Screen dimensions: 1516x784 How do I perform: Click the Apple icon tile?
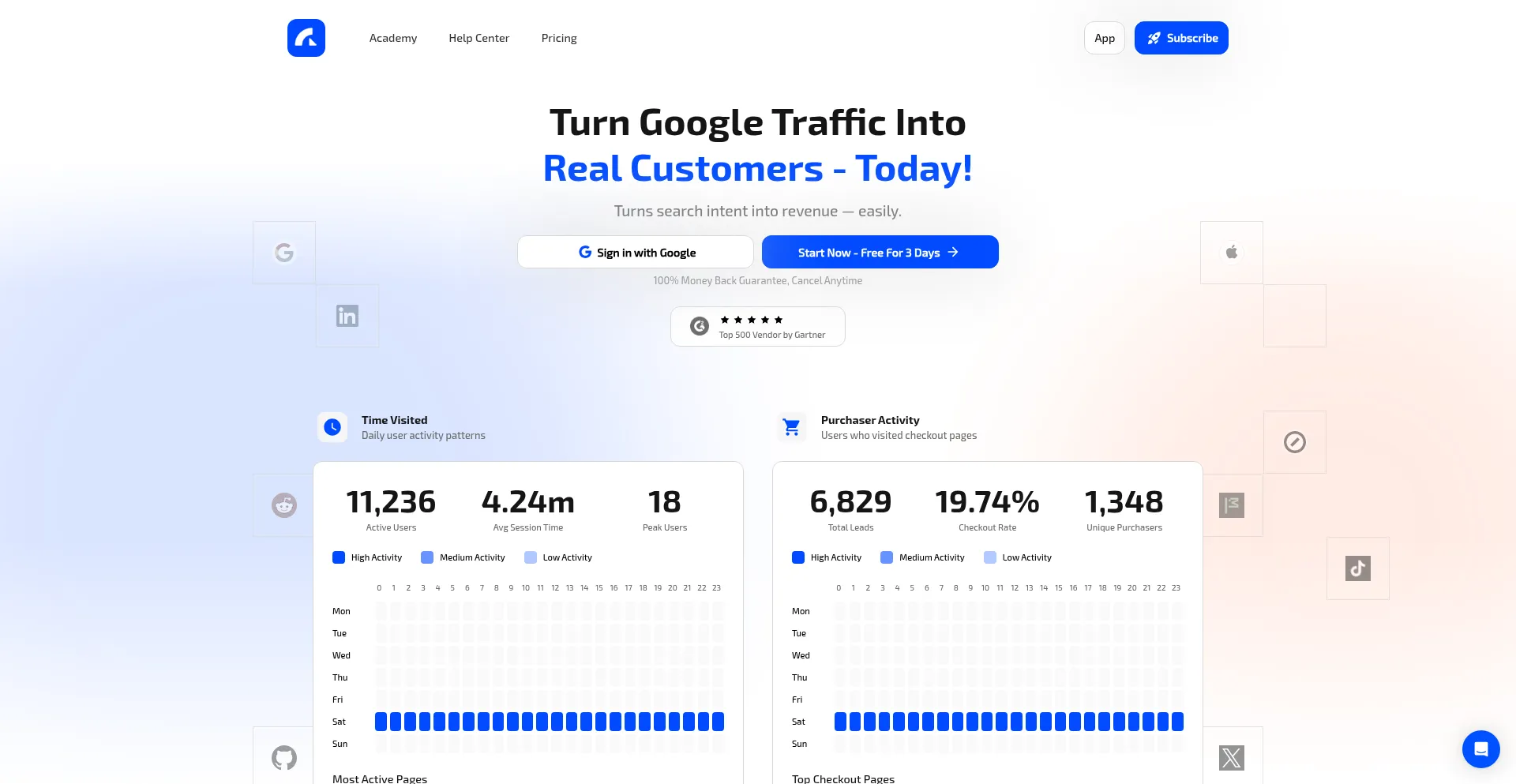click(x=1231, y=253)
